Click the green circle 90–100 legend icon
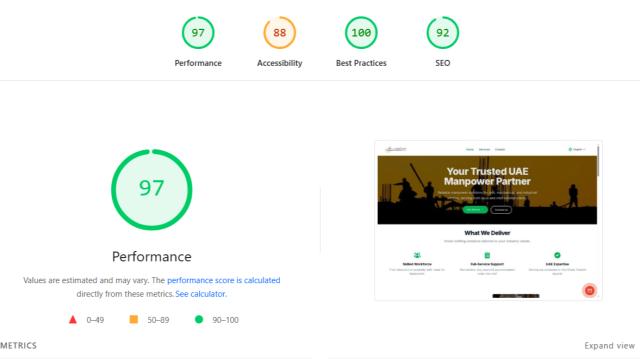 click(199, 319)
